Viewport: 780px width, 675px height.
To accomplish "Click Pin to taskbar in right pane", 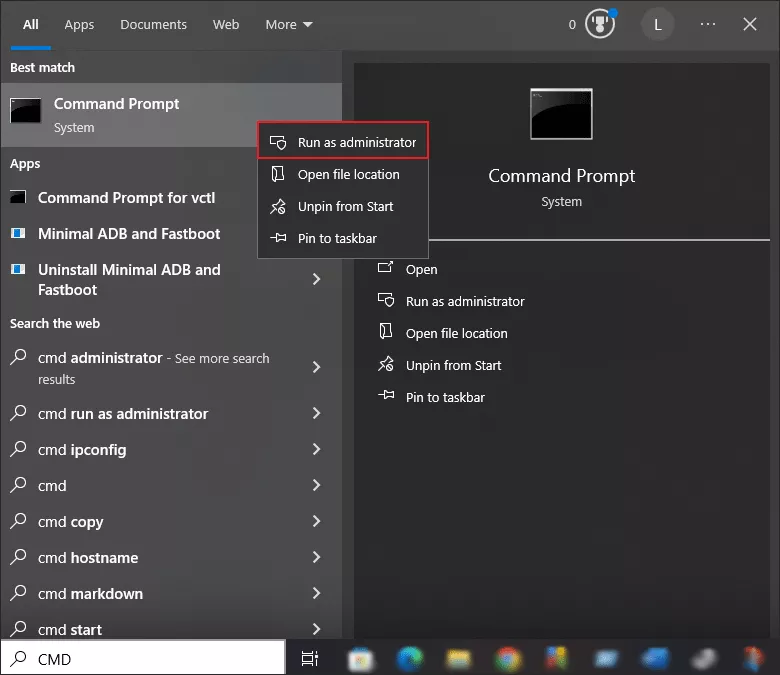I will click(445, 397).
